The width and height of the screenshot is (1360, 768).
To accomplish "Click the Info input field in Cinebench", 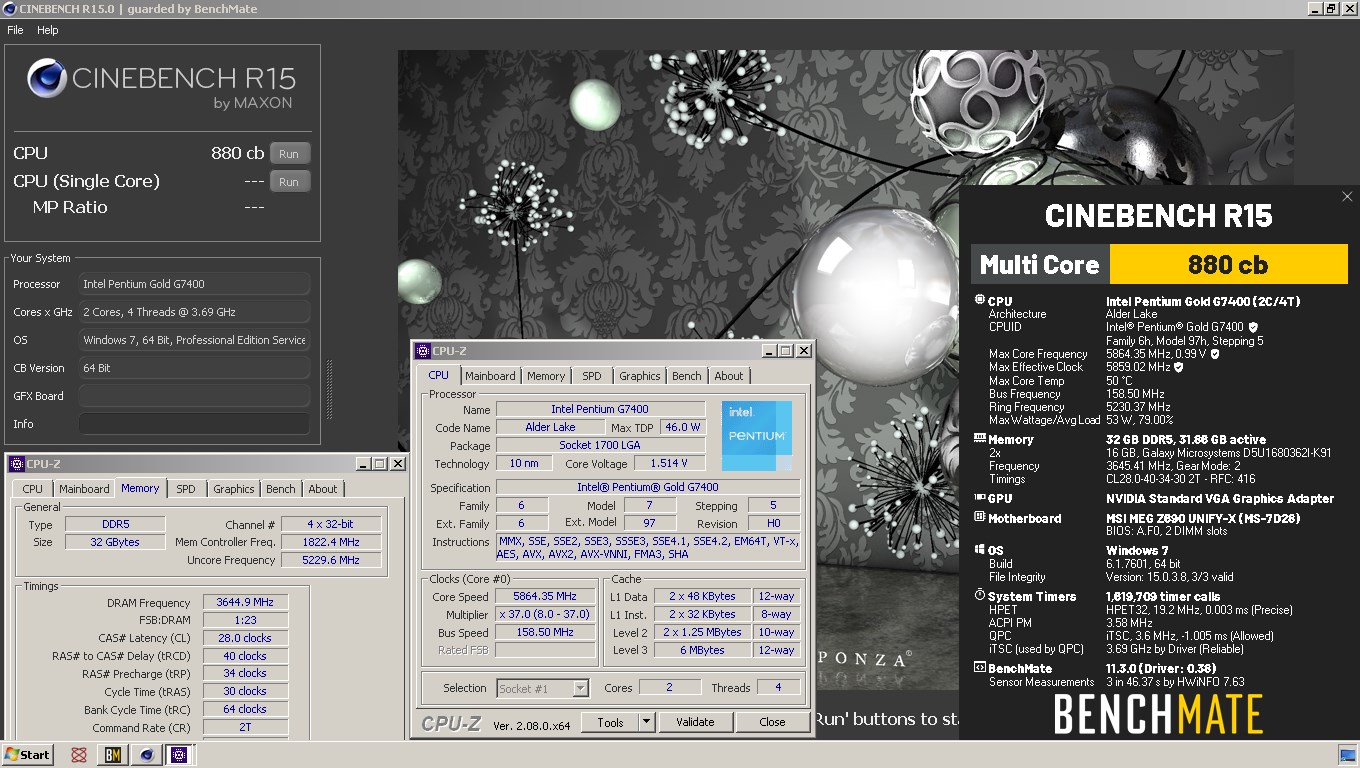I will point(194,424).
